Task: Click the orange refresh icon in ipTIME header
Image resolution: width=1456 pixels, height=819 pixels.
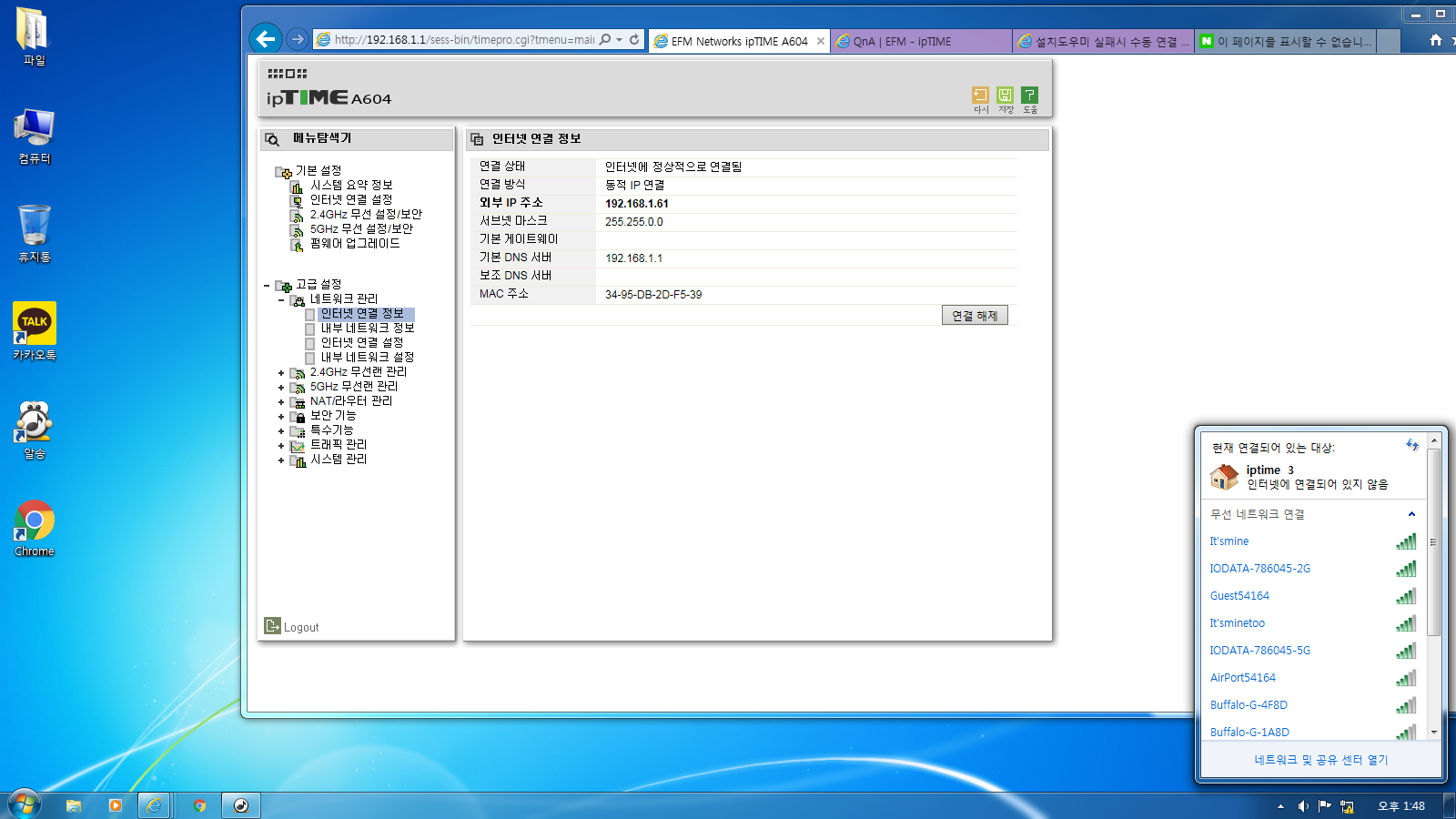Action: pos(980,96)
